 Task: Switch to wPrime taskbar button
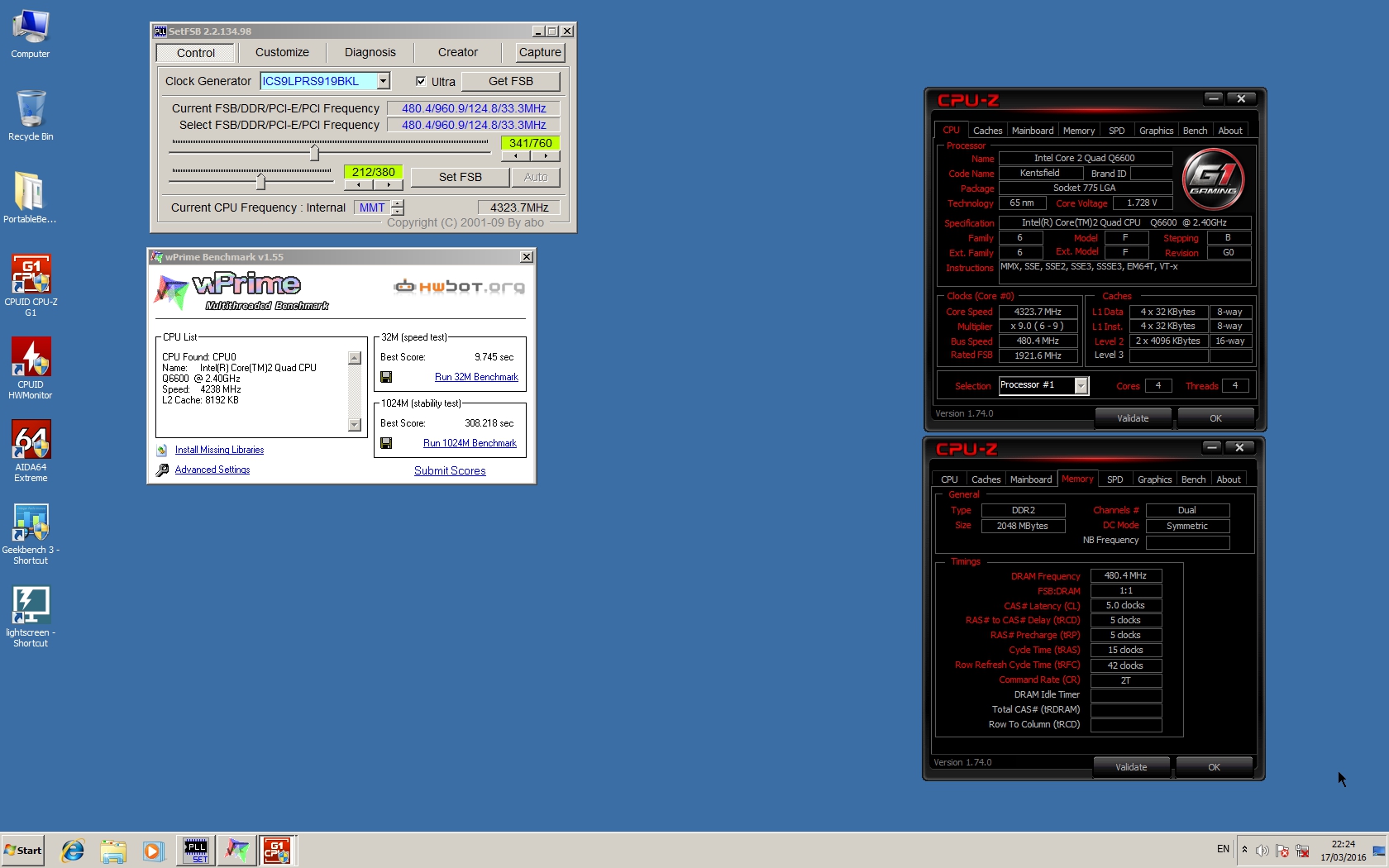pos(236,851)
